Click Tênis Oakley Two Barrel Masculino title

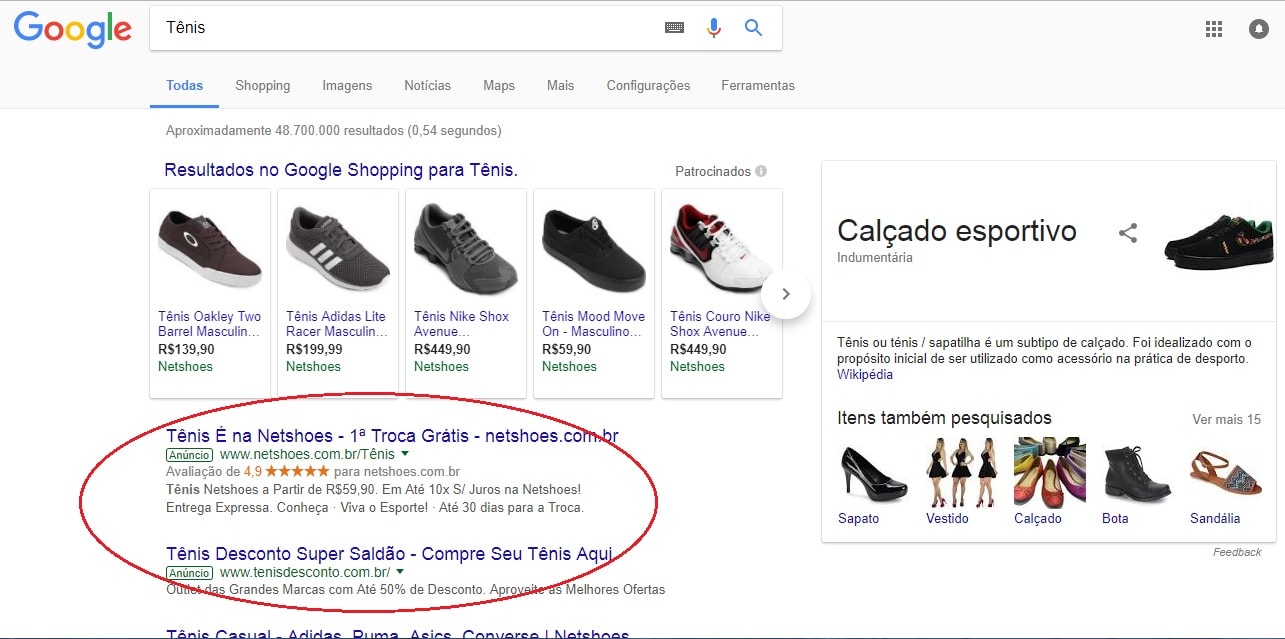point(210,324)
